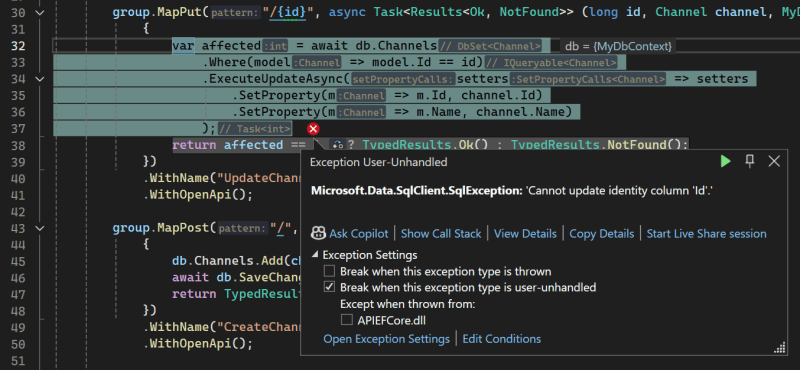Viewport: 800px width, 370px height.
Task: Uncheck Break when this exception type is user-unhandled
Action: pos(330,287)
